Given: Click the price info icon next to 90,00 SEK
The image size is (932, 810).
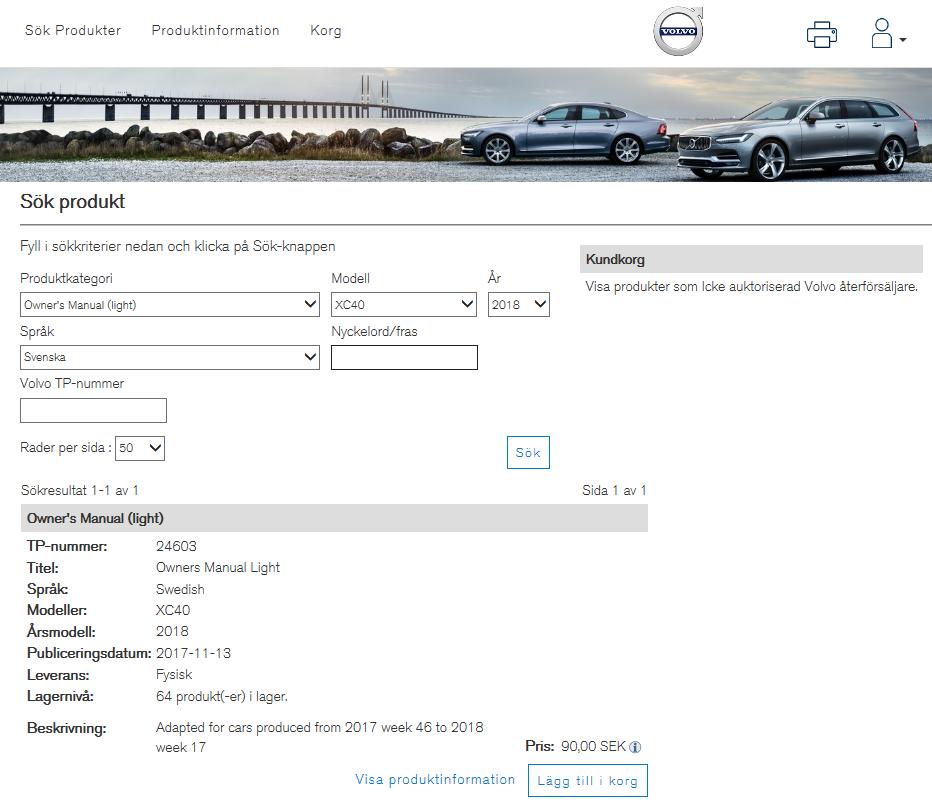Looking at the screenshot, I should pos(635,747).
